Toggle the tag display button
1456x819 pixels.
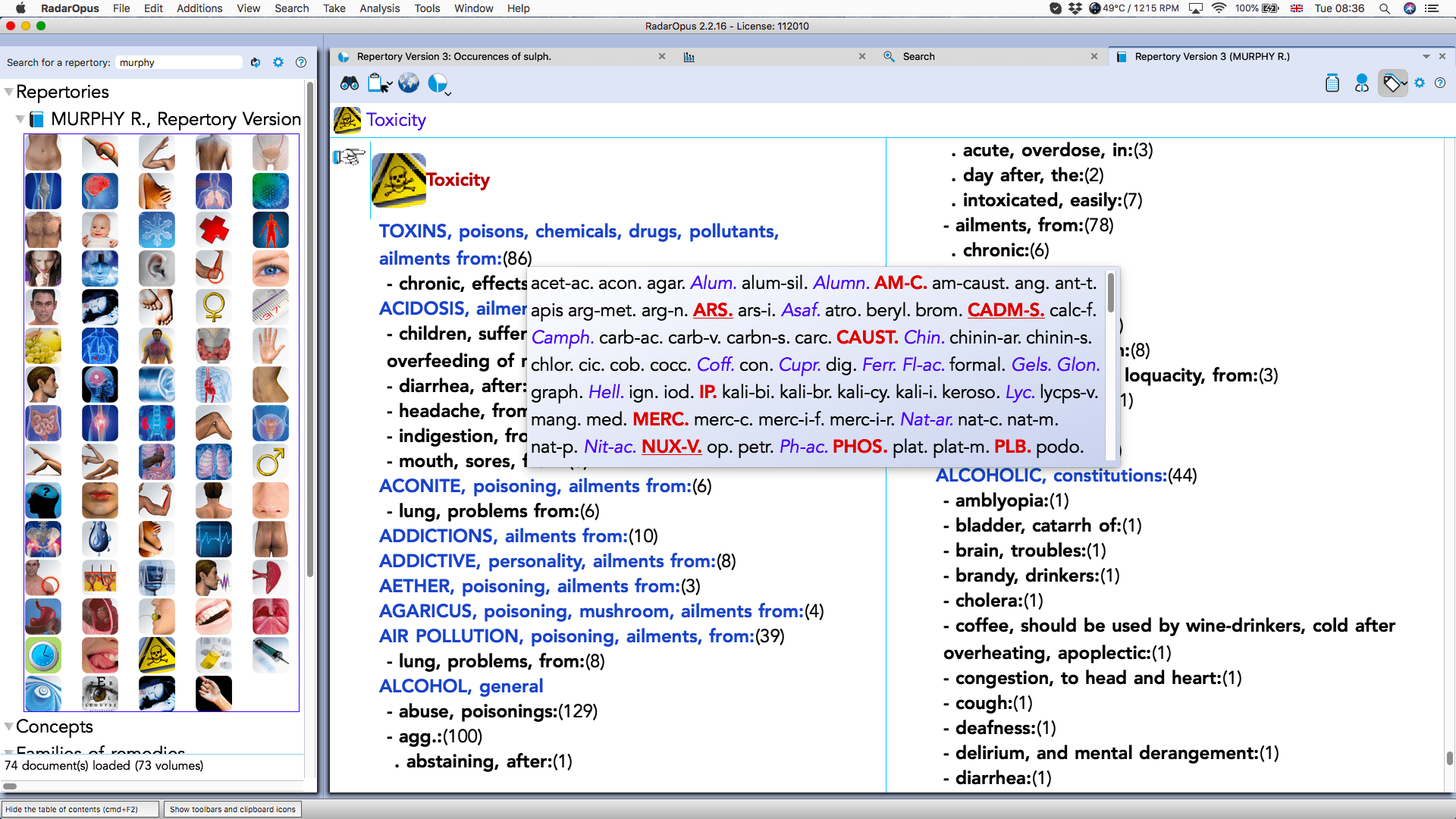1392,83
